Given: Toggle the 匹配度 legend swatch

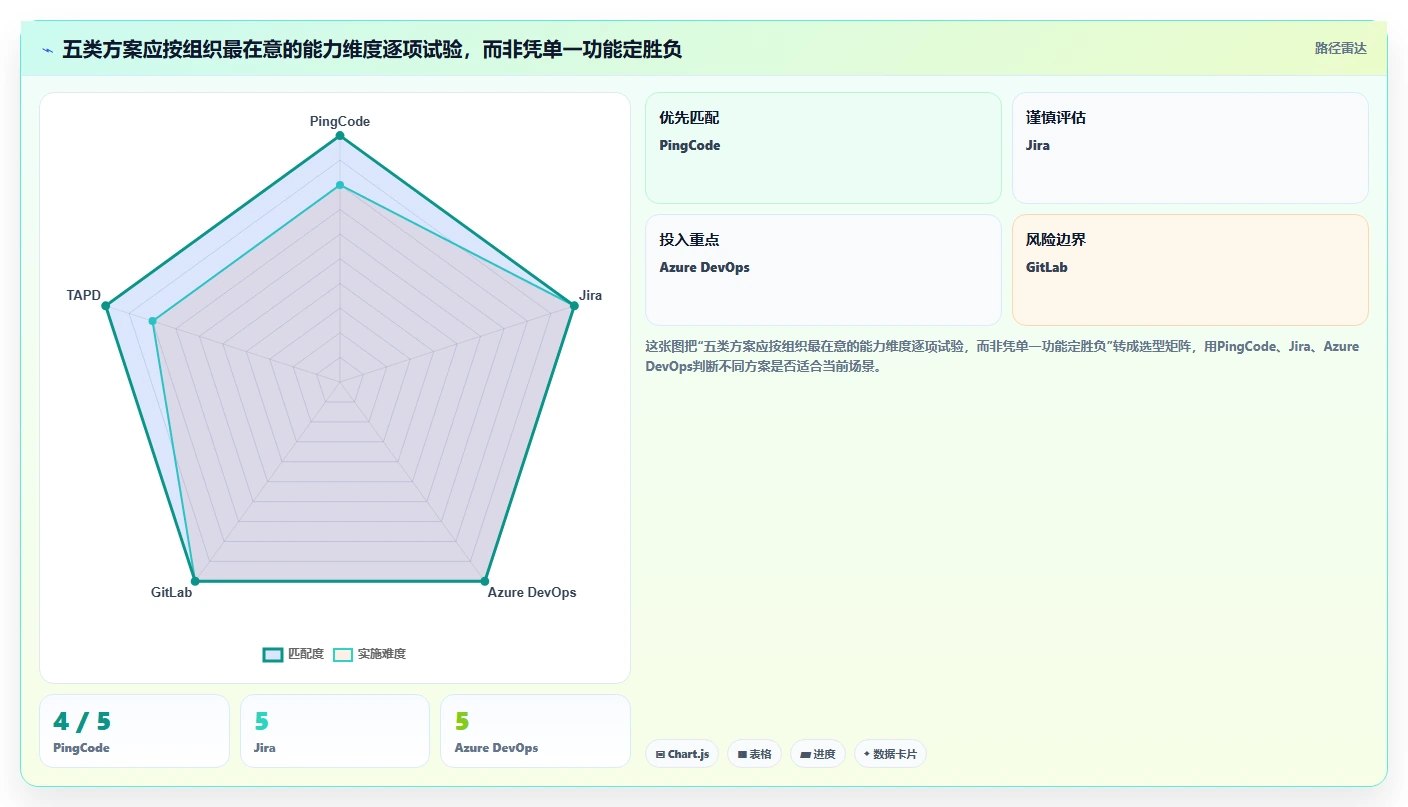Looking at the screenshot, I should [x=273, y=654].
